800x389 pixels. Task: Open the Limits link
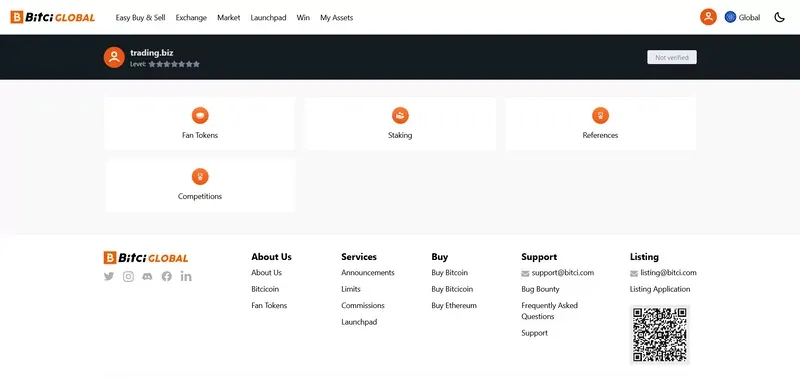click(x=351, y=289)
